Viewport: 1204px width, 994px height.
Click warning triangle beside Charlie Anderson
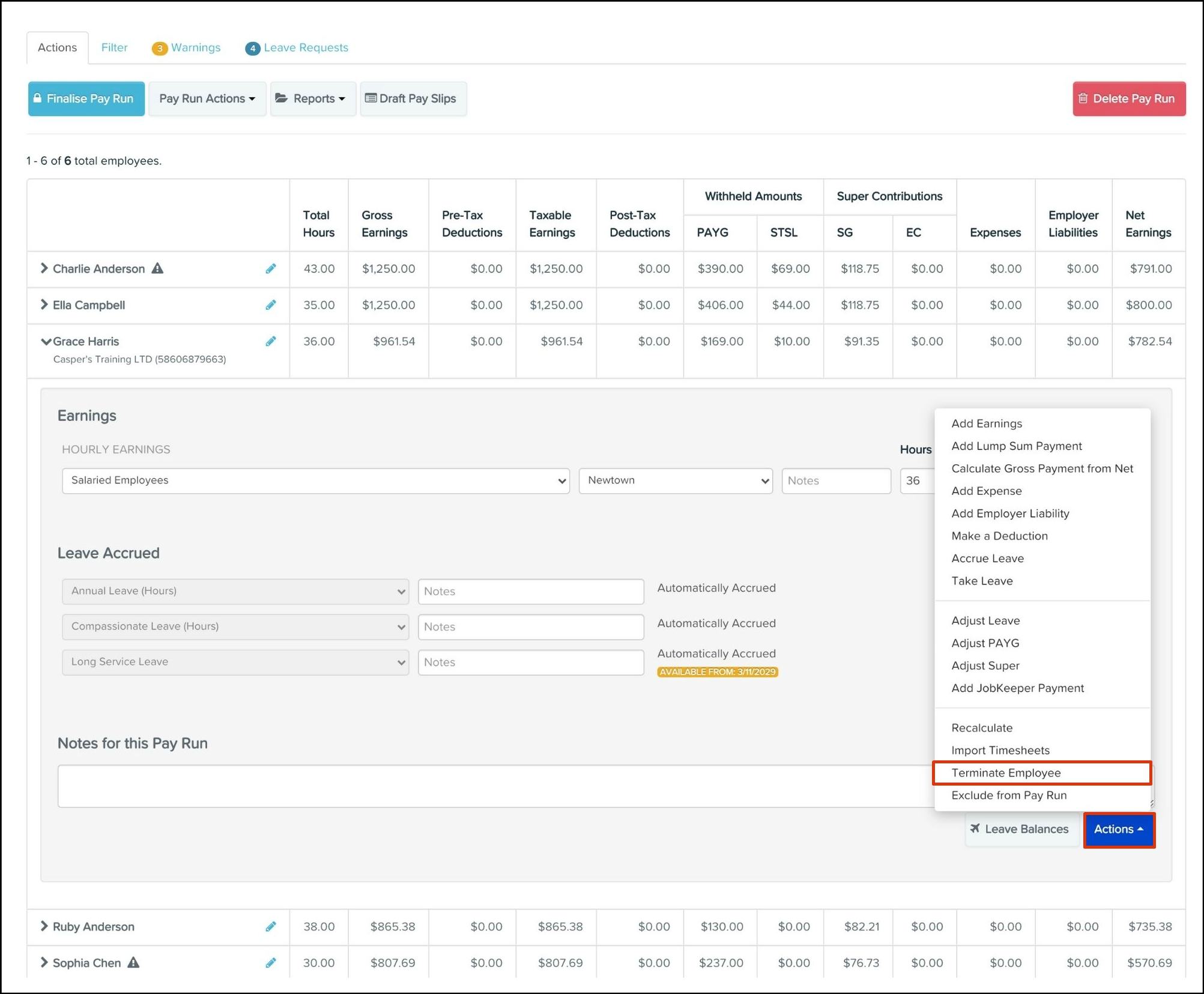point(157,268)
